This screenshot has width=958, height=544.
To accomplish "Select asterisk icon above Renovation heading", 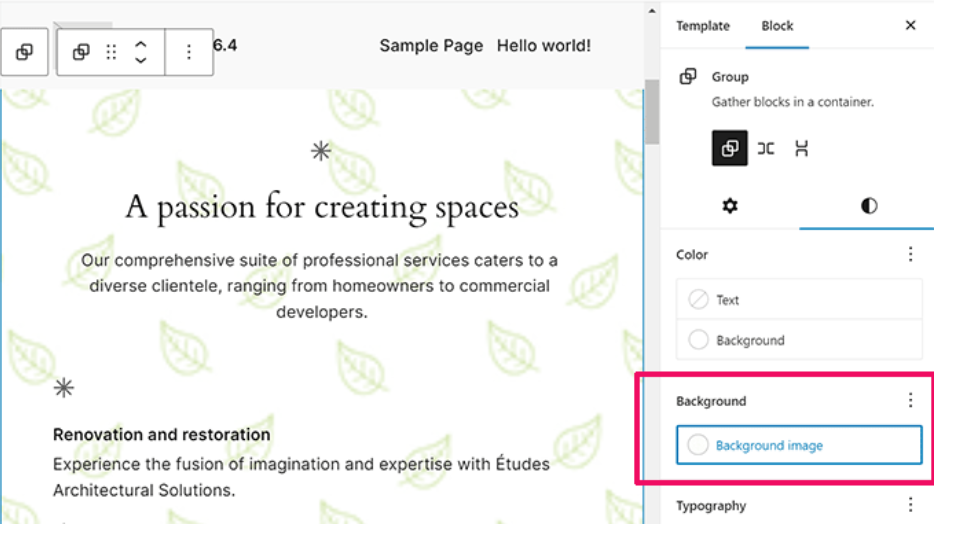I will pos(64,388).
